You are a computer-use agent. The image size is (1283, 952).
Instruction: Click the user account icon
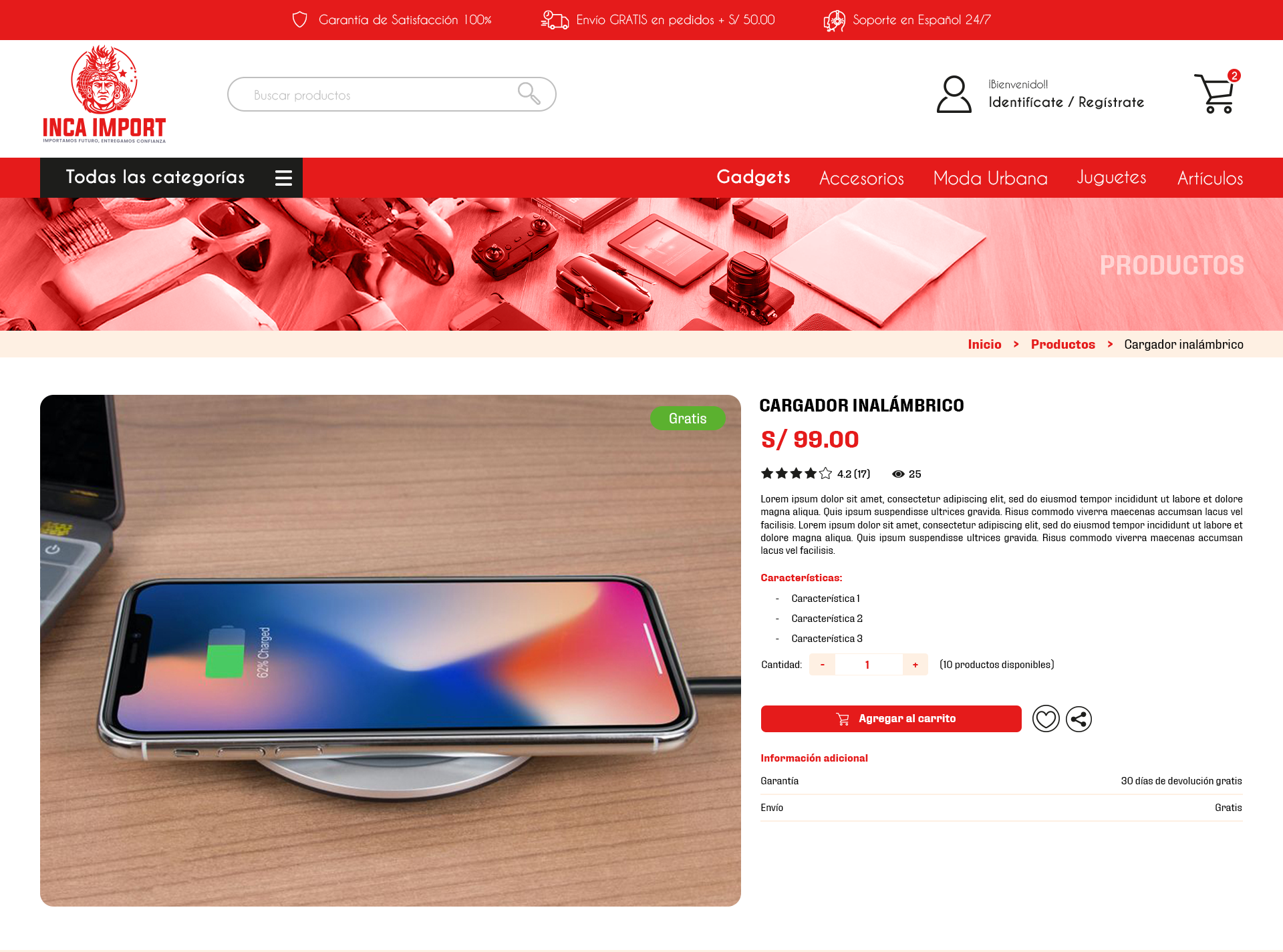(954, 94)
